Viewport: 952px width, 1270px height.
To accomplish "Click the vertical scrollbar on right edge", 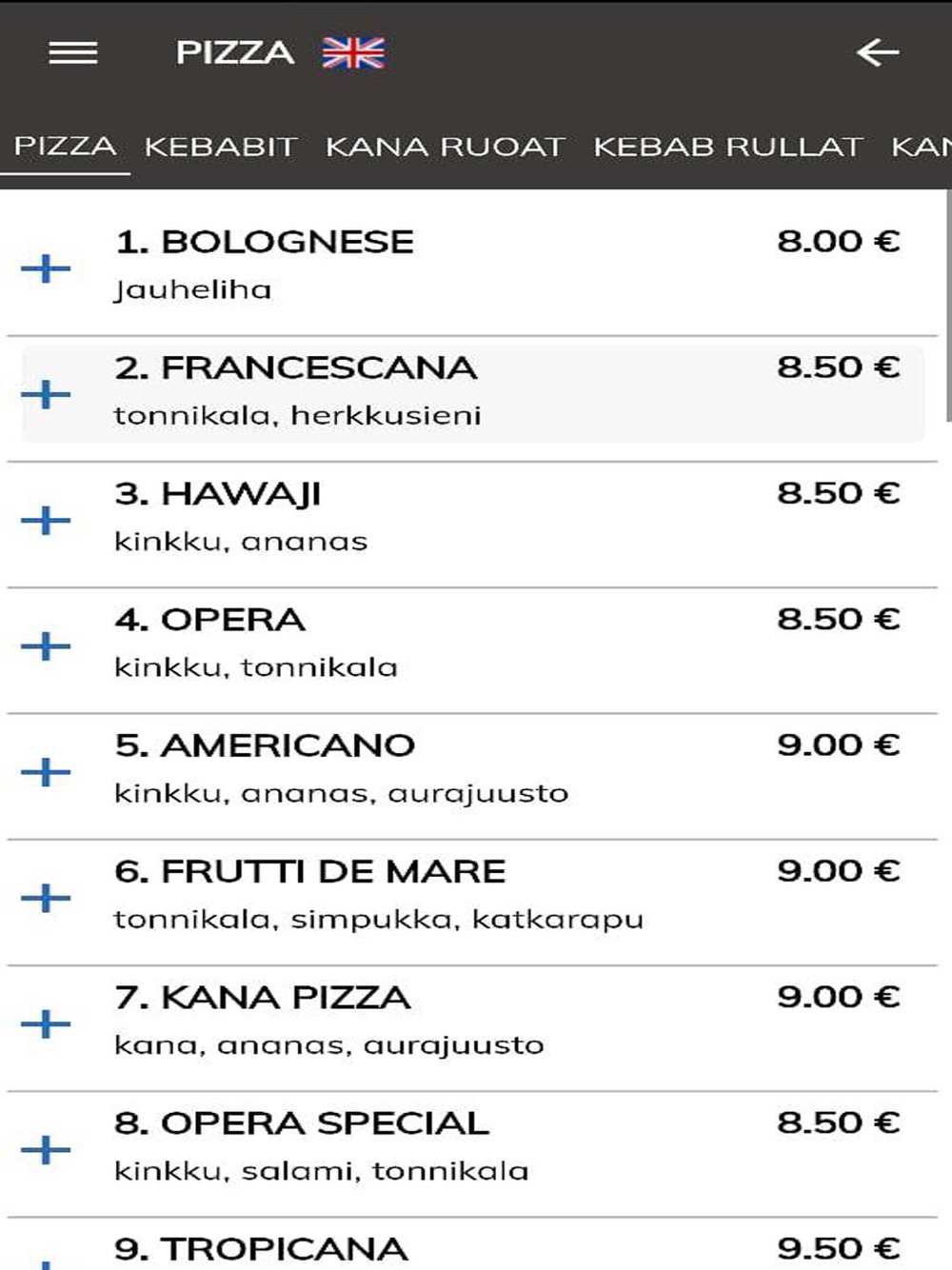I will 947,305.
